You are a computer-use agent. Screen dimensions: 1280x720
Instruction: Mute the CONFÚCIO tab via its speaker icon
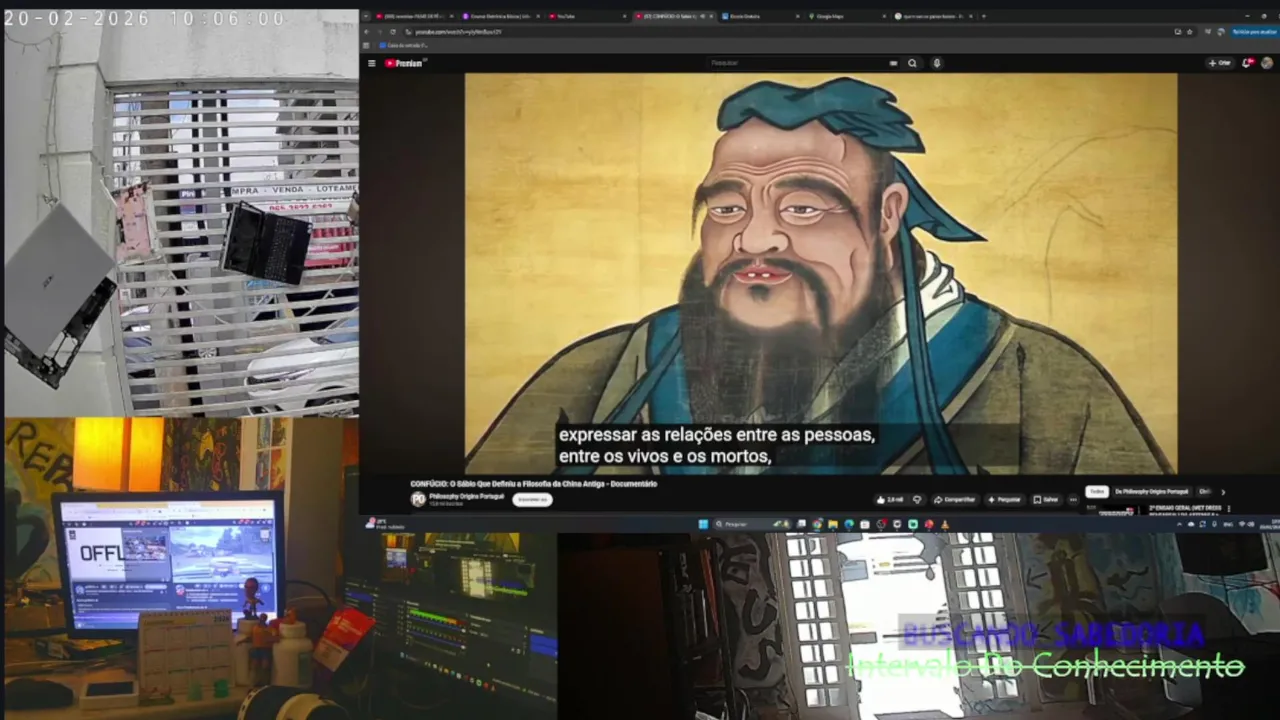coord(702,16)
